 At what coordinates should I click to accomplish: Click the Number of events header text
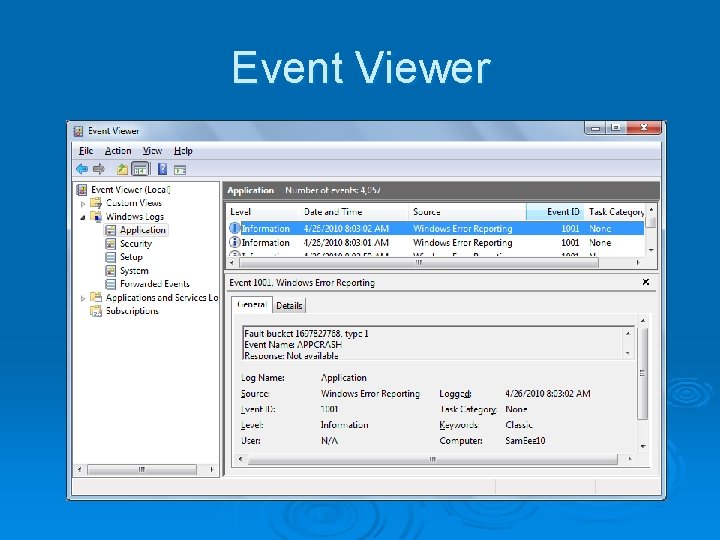tap(332, 190)
